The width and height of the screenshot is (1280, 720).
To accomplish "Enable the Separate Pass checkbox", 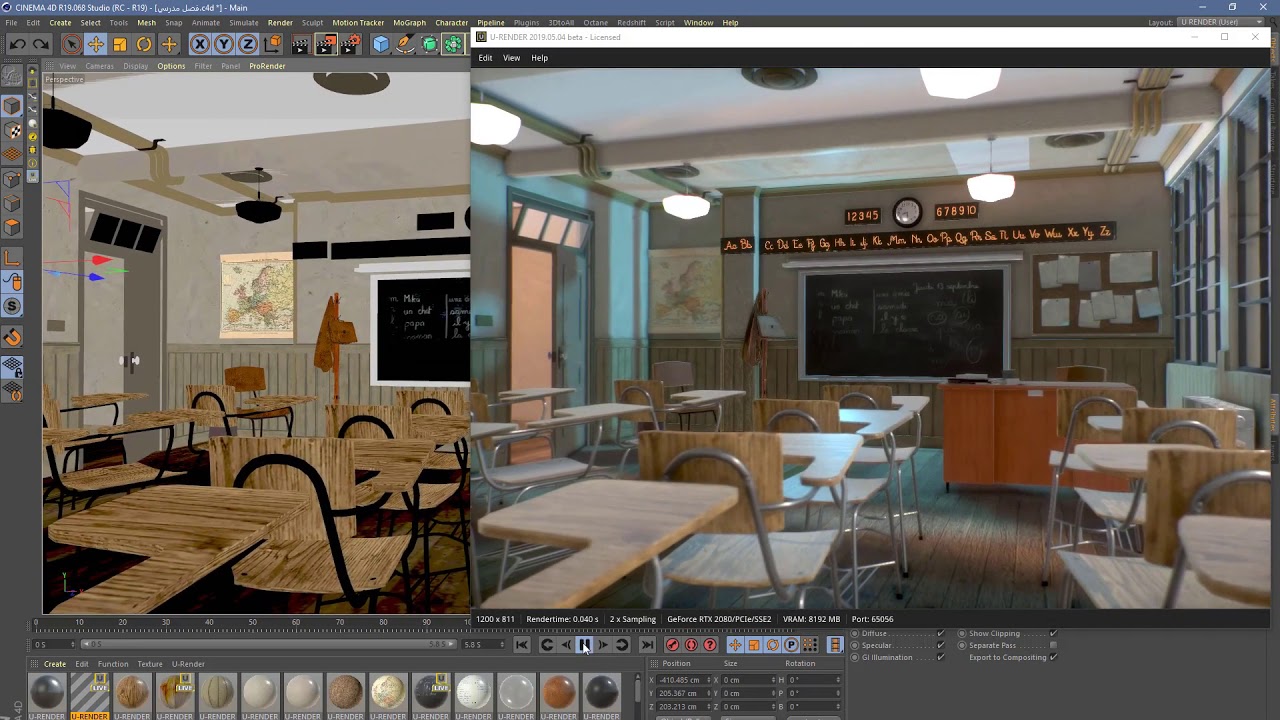I will pos(1053,645).
